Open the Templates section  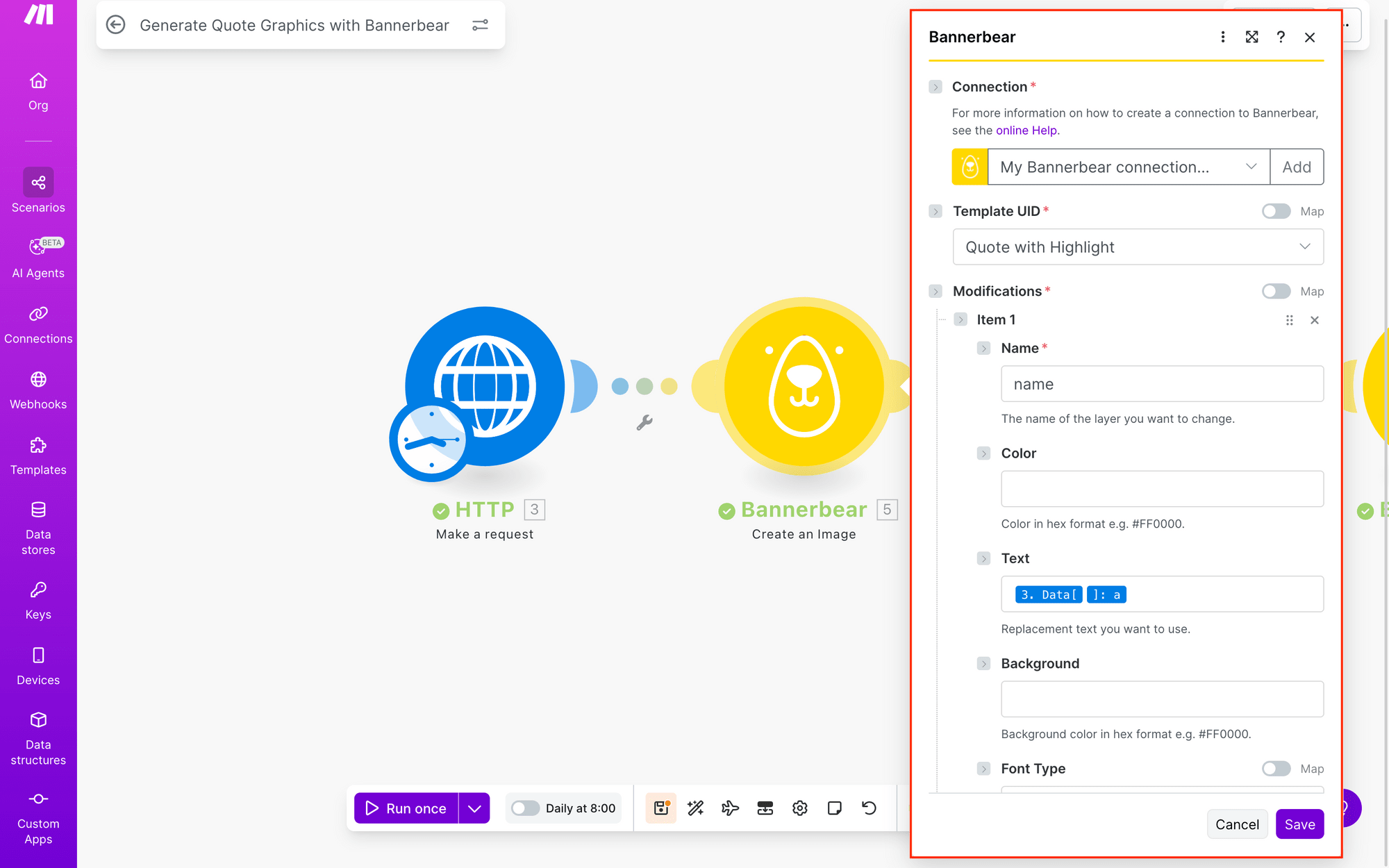38,454
